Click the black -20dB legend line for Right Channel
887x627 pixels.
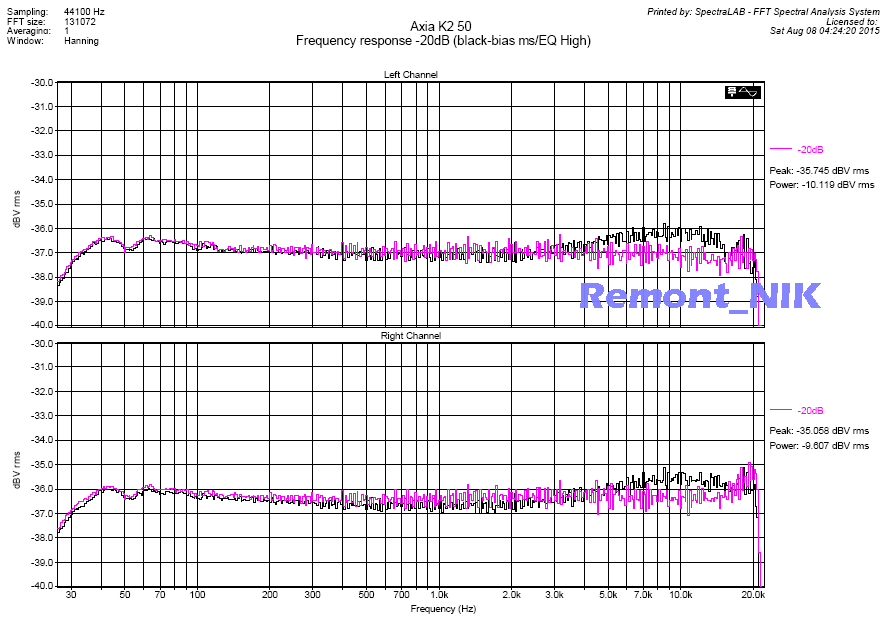click(781, 410)
